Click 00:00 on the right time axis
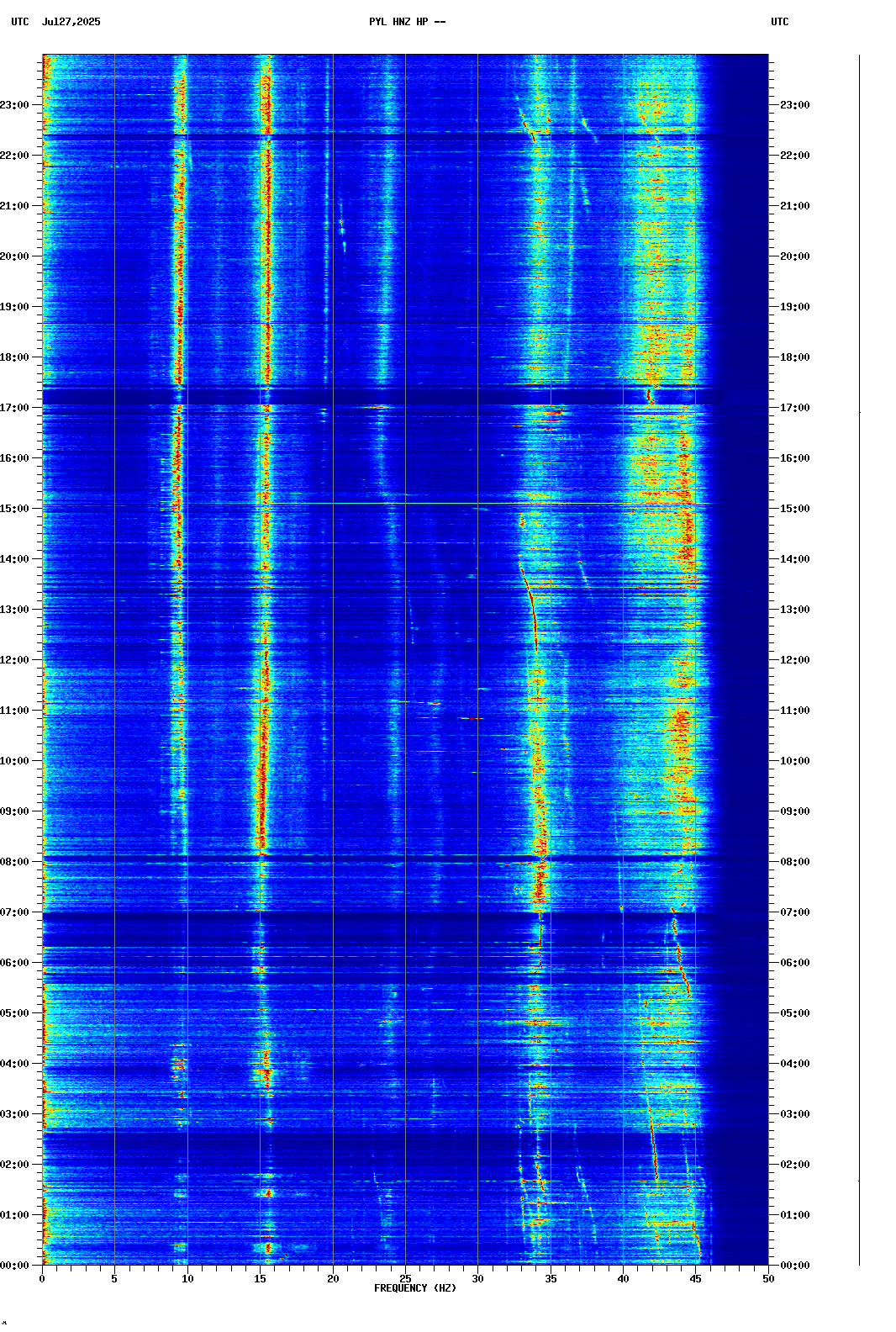The image size is (896, 1332). pos(795,1266)
